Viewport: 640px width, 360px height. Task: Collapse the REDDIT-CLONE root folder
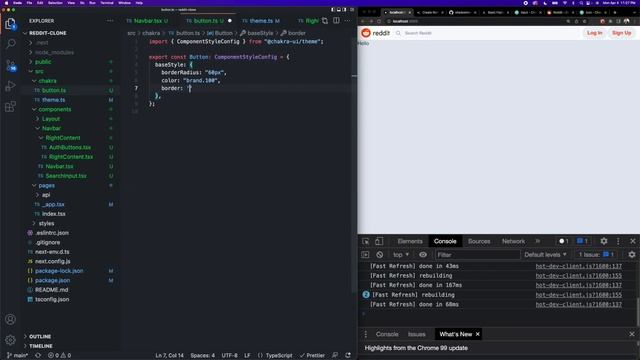coord(47,33)
